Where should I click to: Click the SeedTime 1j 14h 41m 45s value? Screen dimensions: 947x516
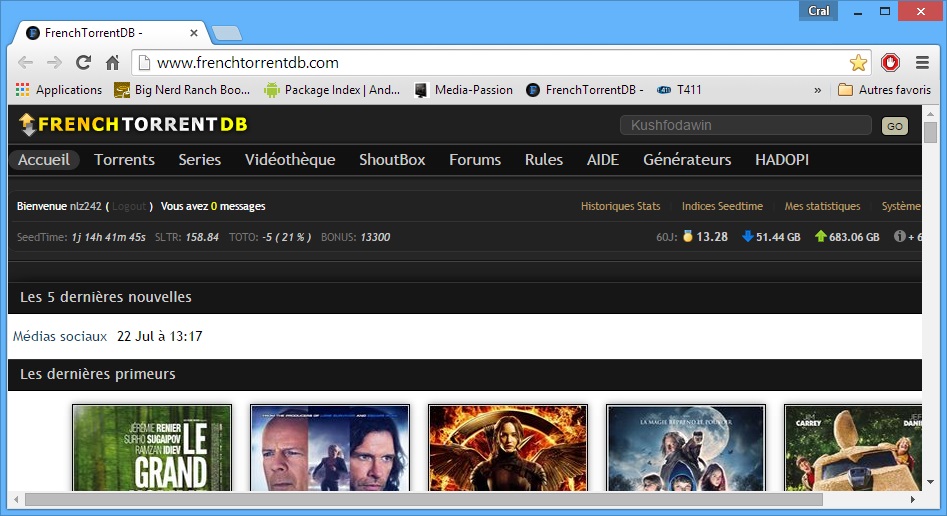click(x=108, y=237)
